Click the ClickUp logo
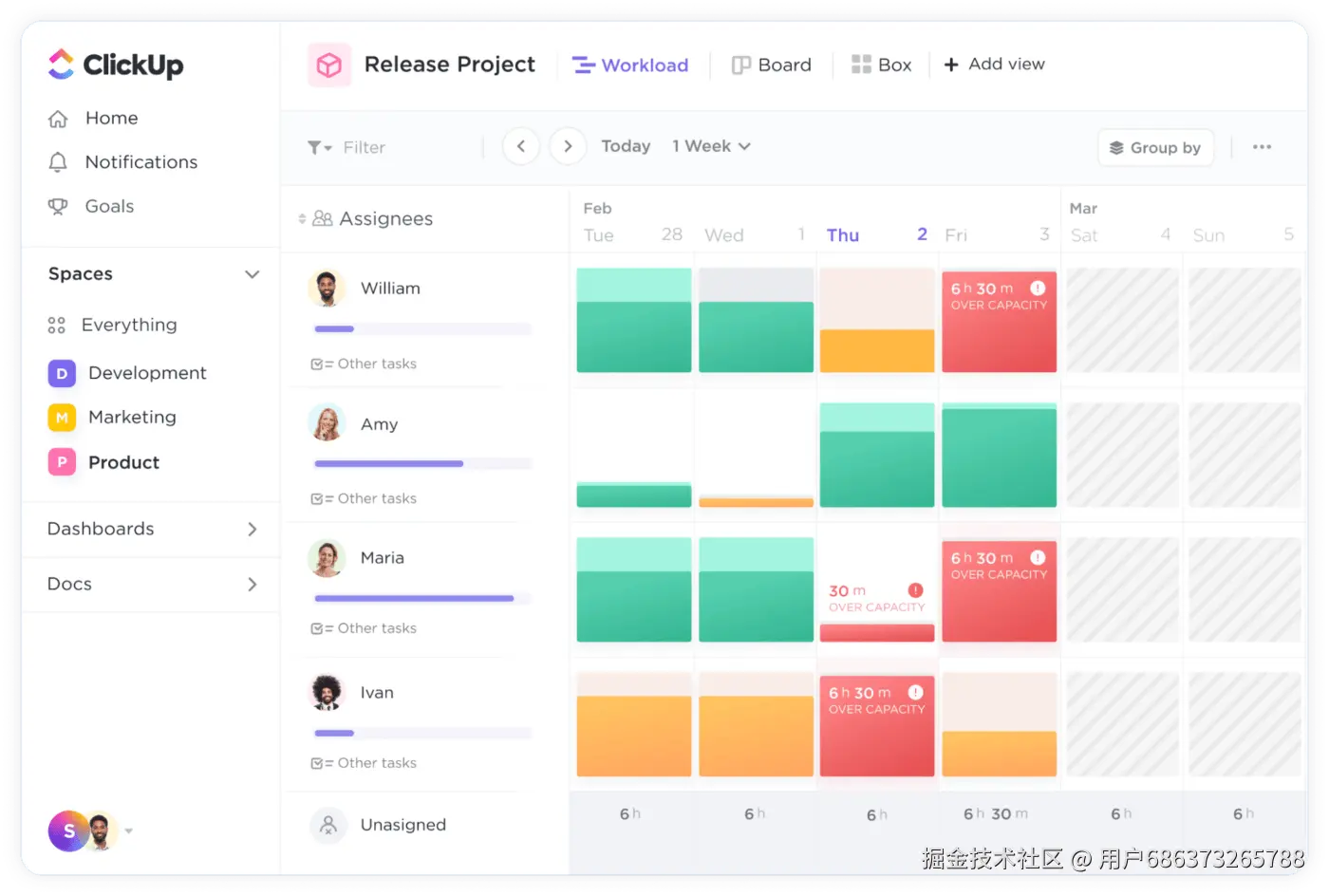Screen dimensions: 1329x896 click(116, 65)
